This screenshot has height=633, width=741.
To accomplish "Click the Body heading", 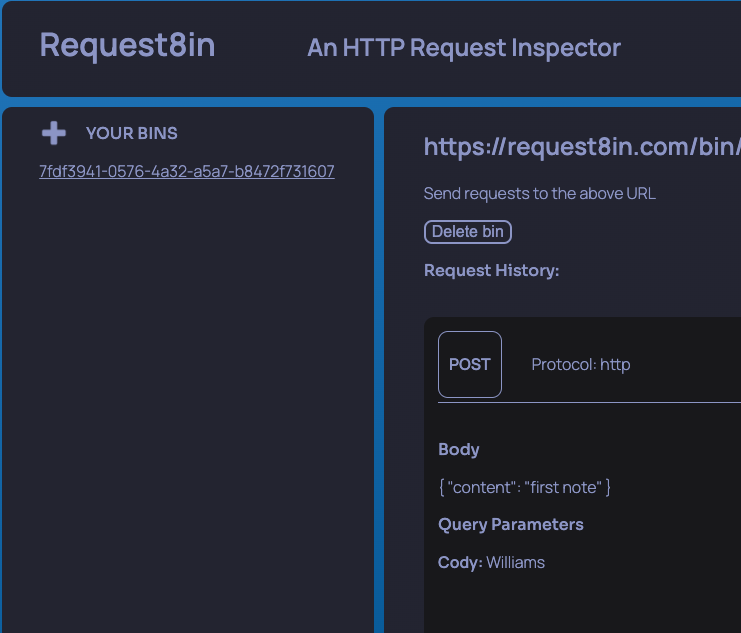I will [458, 449].
